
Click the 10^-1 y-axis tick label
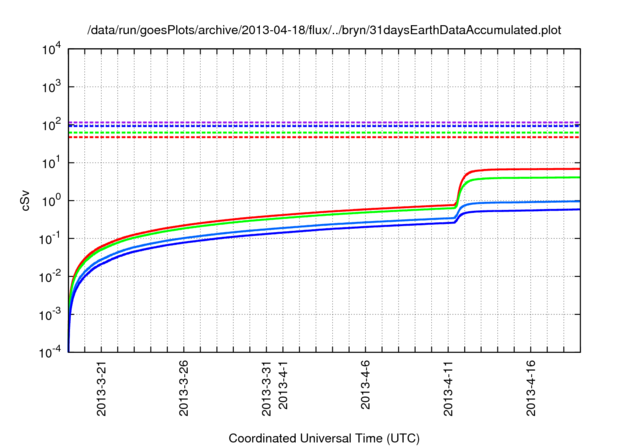pos(51,239)
